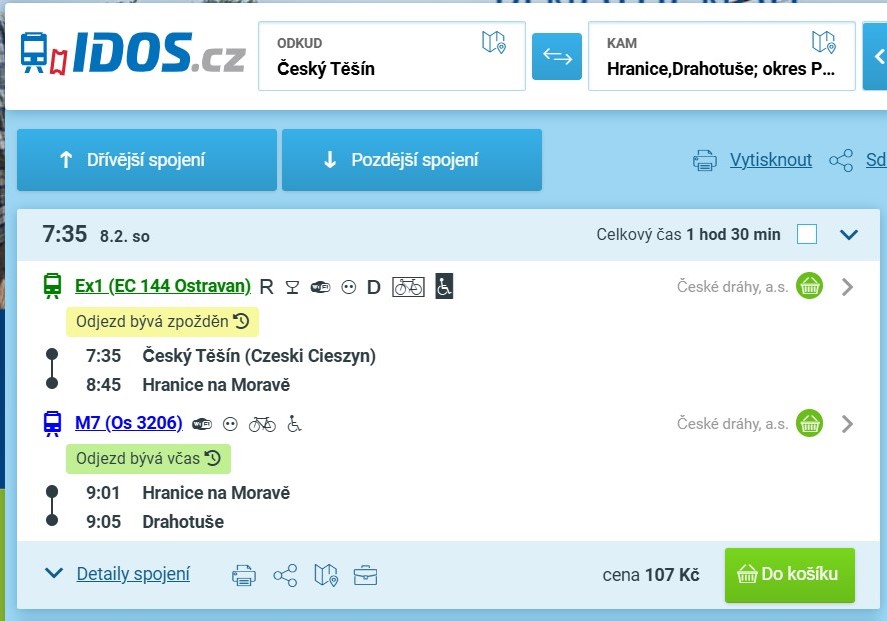Click blue train icon for M7
The width and height of the screenshot is (887, 621).
tap(53, 423)
